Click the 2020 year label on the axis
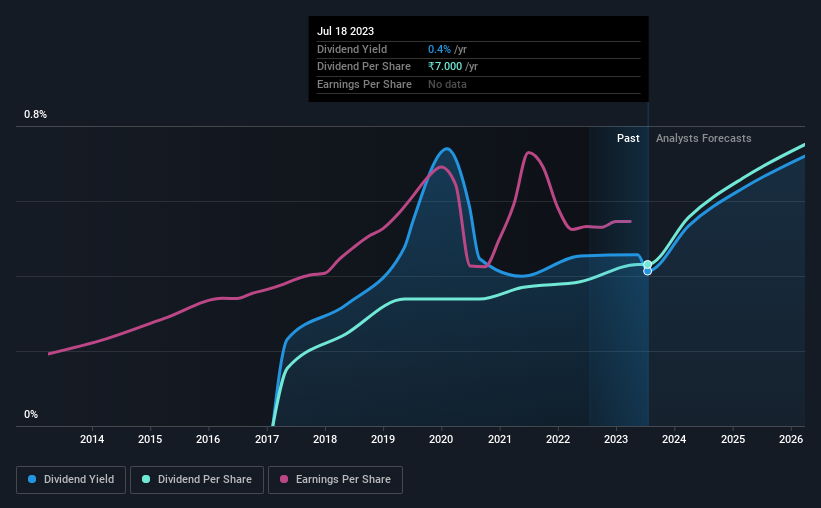The image size is (821, 508). tap(441, 439)
